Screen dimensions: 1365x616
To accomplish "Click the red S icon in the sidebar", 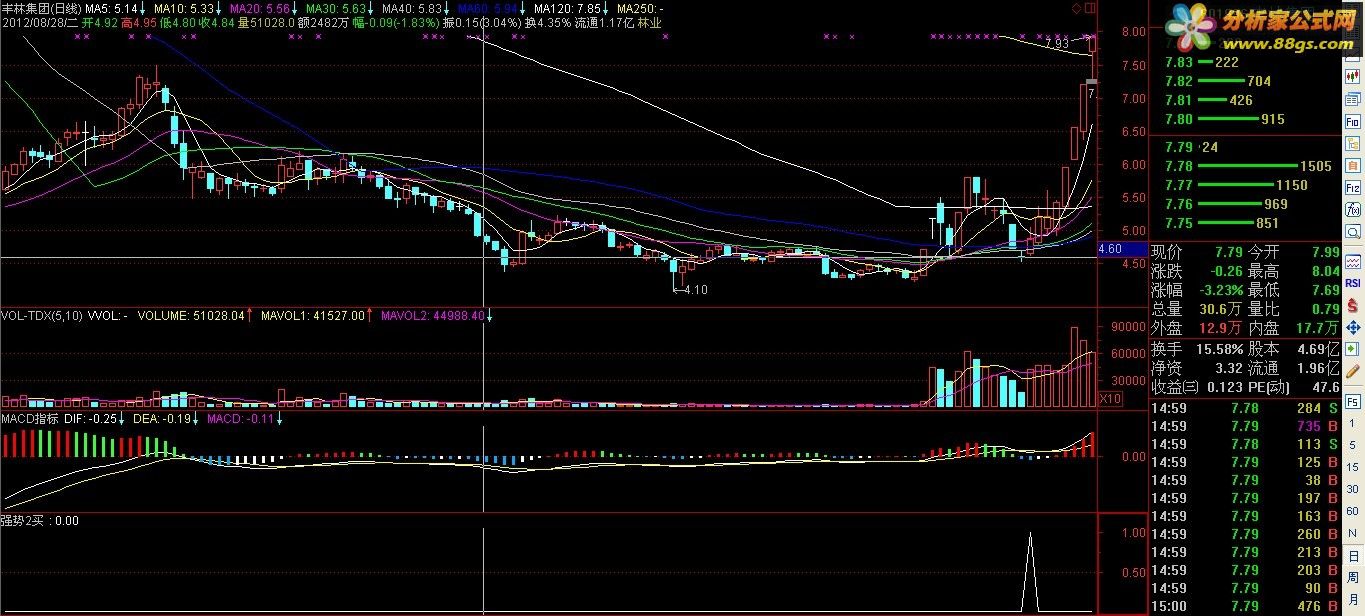I will [1353, 304].
